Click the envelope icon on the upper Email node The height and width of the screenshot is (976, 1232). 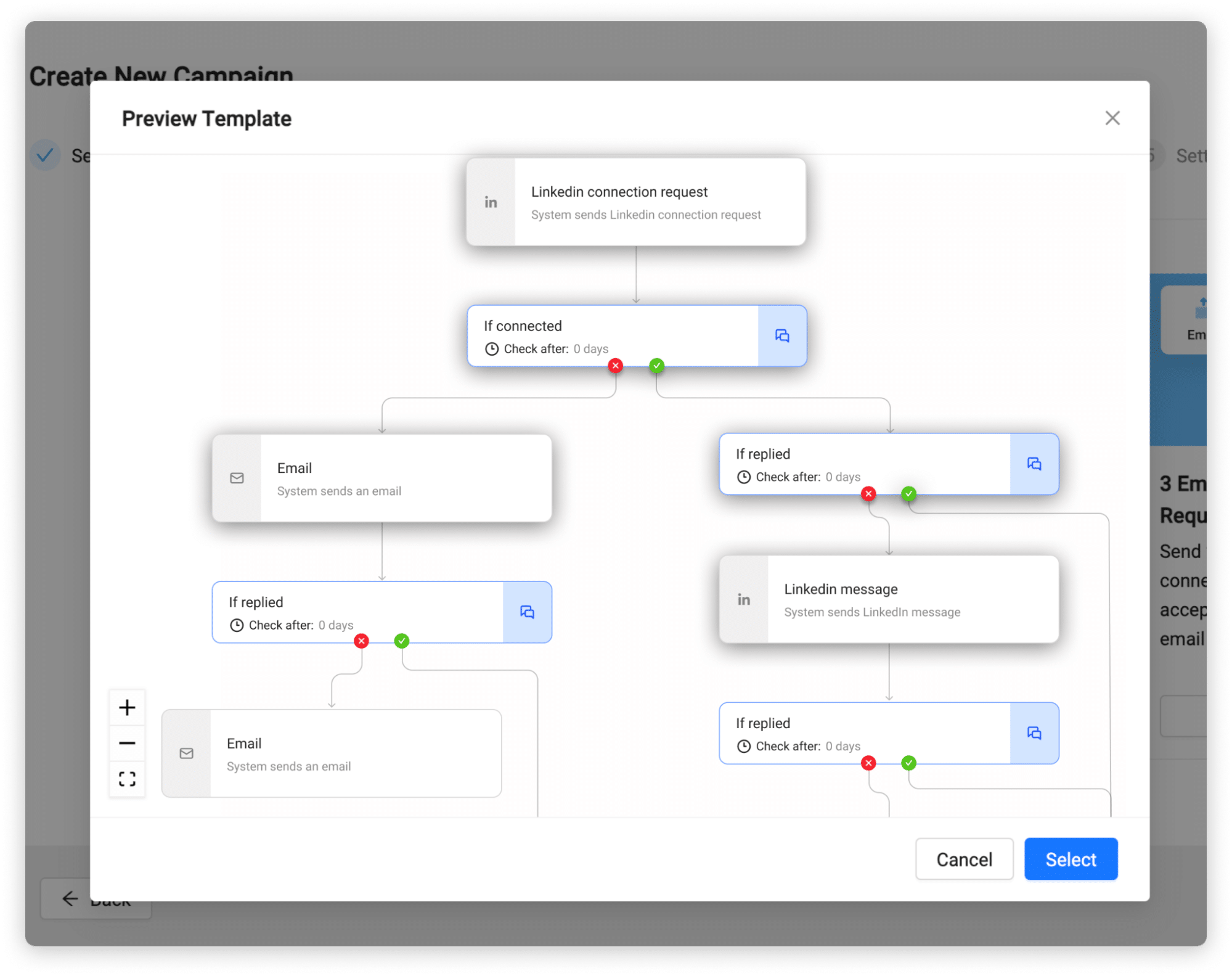pos(237,478)
